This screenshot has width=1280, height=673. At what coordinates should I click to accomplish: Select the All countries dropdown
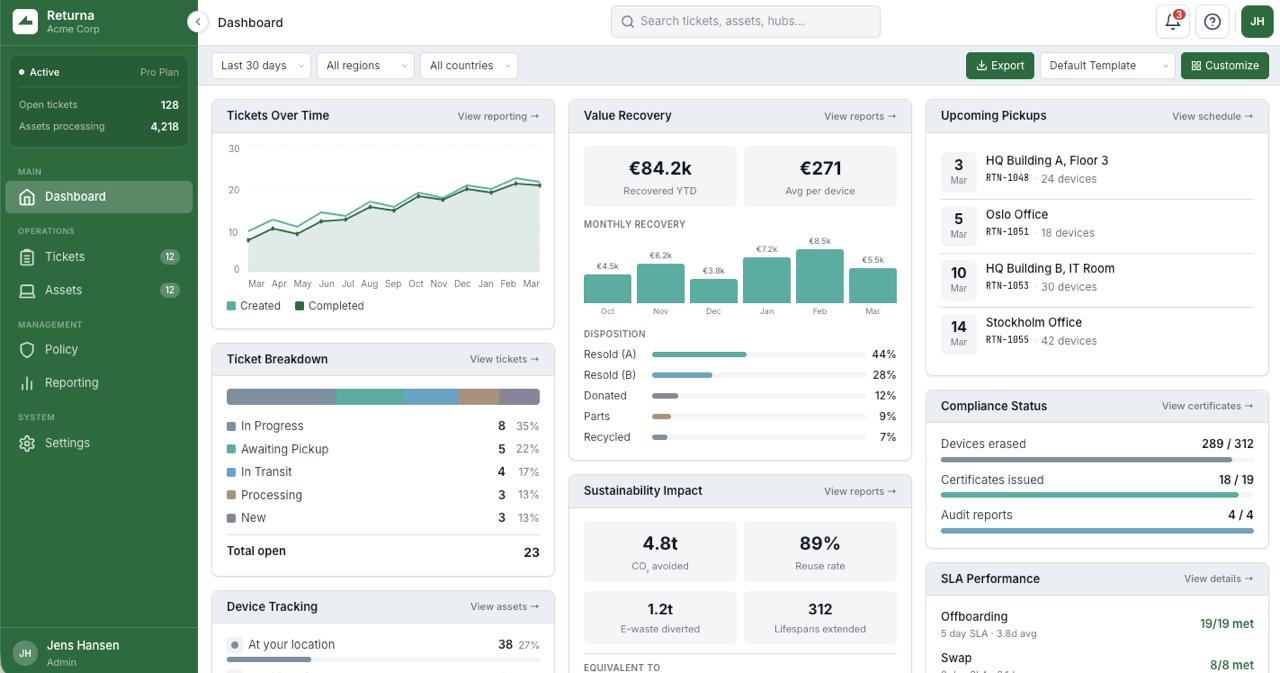[x=469, y=66]
